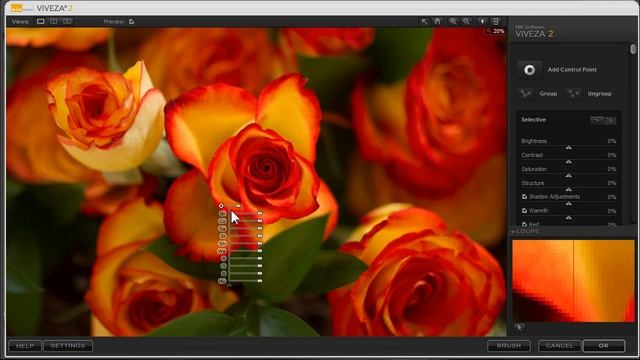Select the arrow selection tool
640x360 pixels.
coord(424,21)
